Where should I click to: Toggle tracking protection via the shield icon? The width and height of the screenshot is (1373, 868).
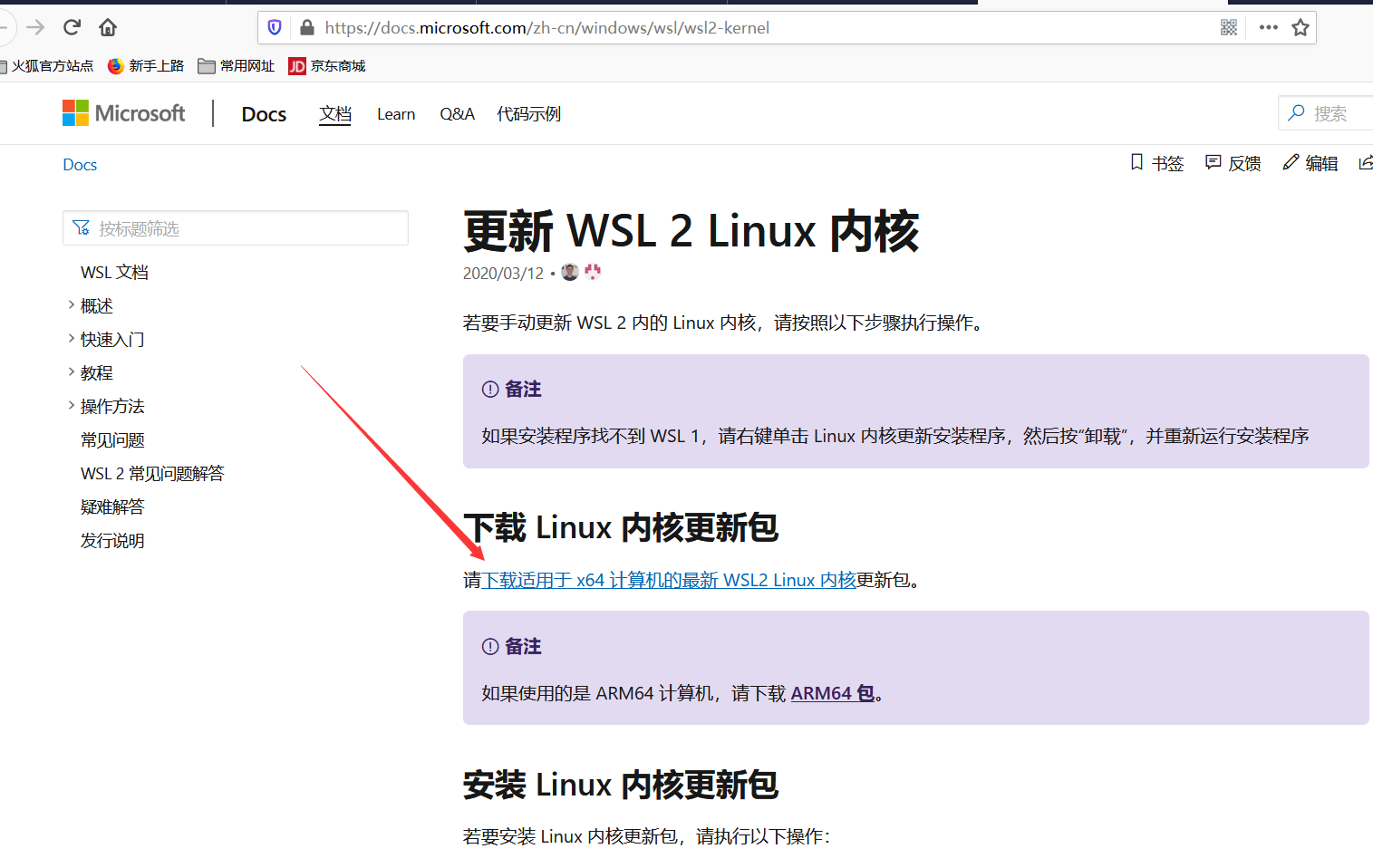(x=274, y=27)
